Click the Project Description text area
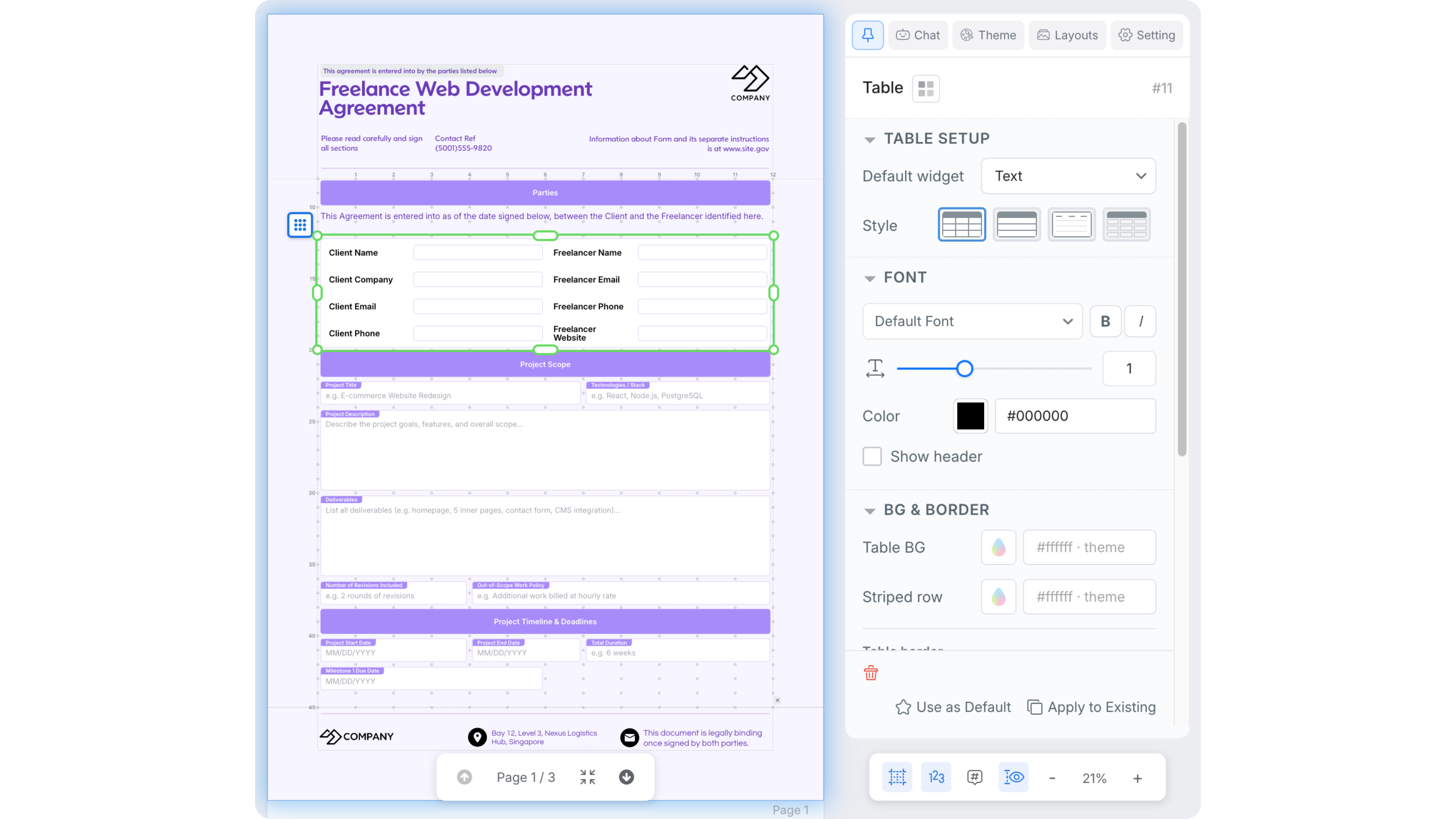 545,450
